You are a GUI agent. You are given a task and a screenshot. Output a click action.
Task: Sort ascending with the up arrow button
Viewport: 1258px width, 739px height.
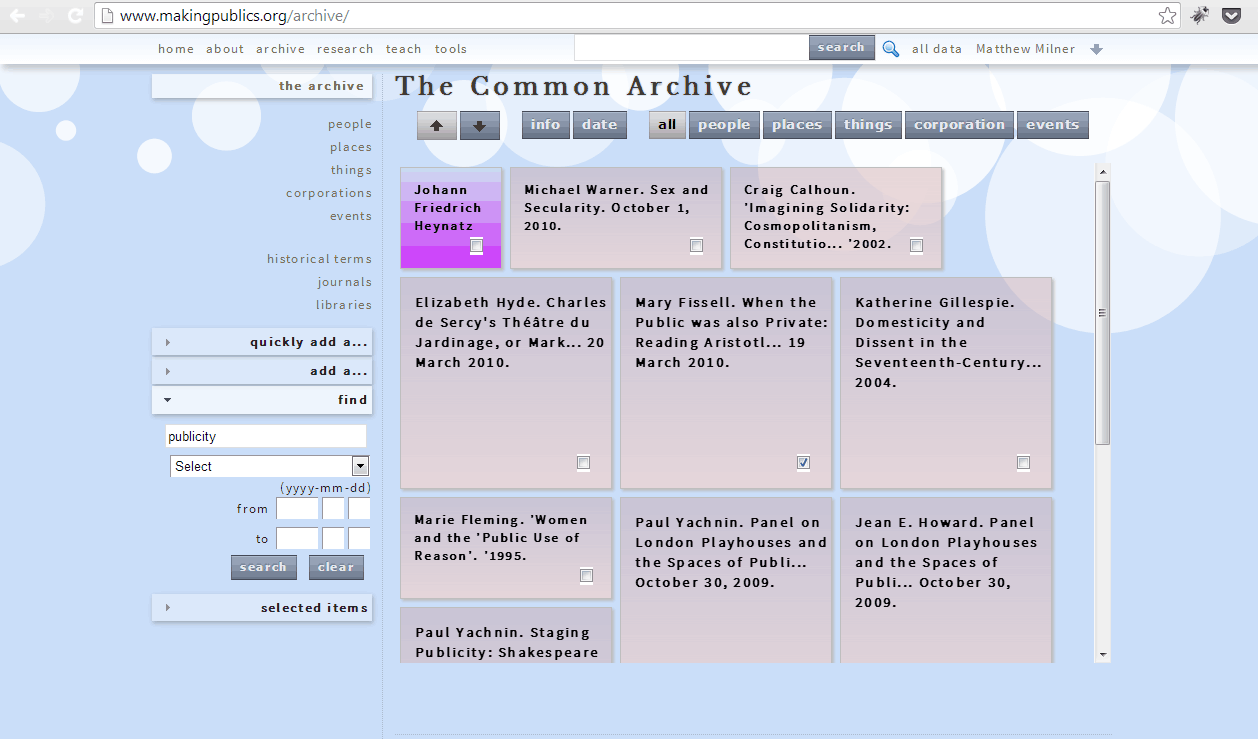pos(437,126)
